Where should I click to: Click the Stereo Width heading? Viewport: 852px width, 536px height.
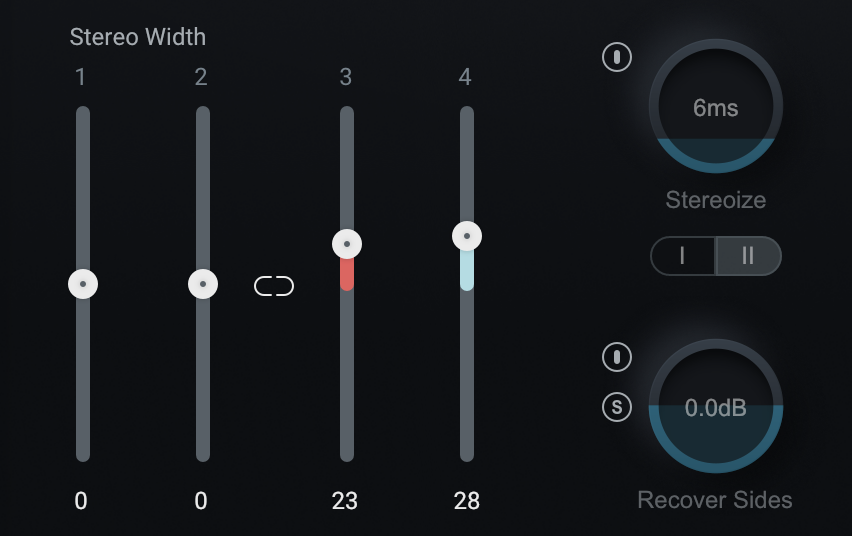click(138, 37)
